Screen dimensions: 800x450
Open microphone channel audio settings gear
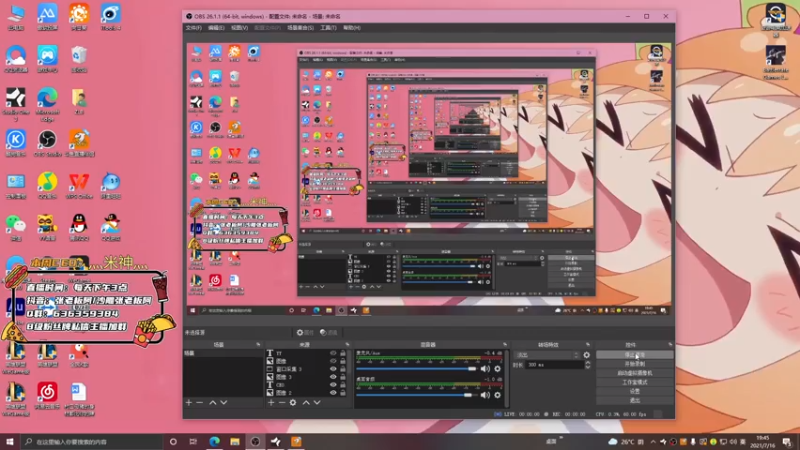[497, 369]
